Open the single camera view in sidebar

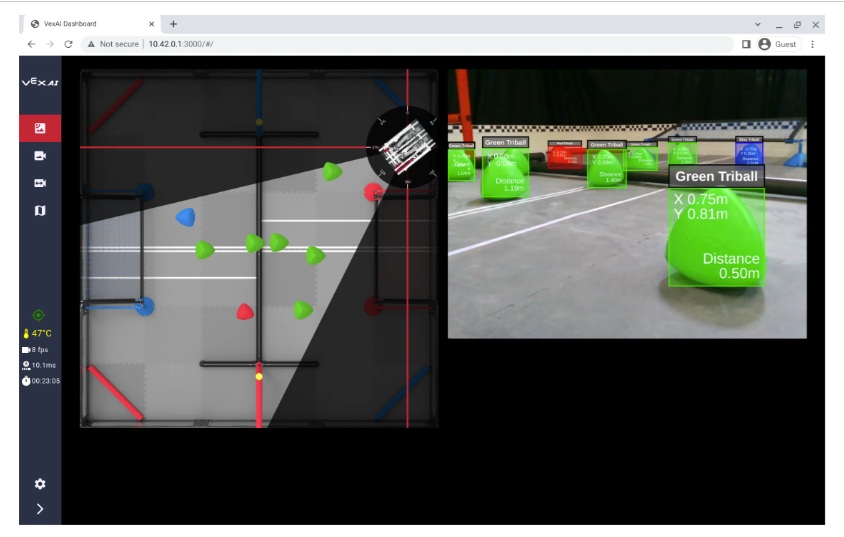[40, 156]
